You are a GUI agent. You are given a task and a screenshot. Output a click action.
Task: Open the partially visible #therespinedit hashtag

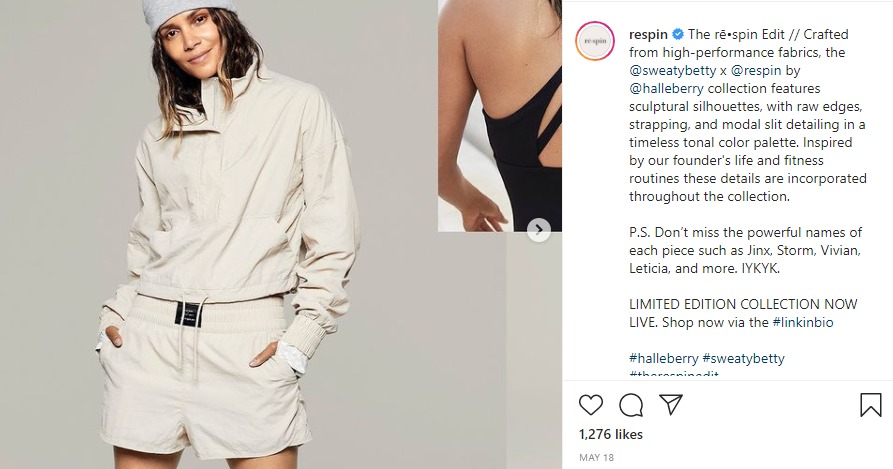pos(674,375)
